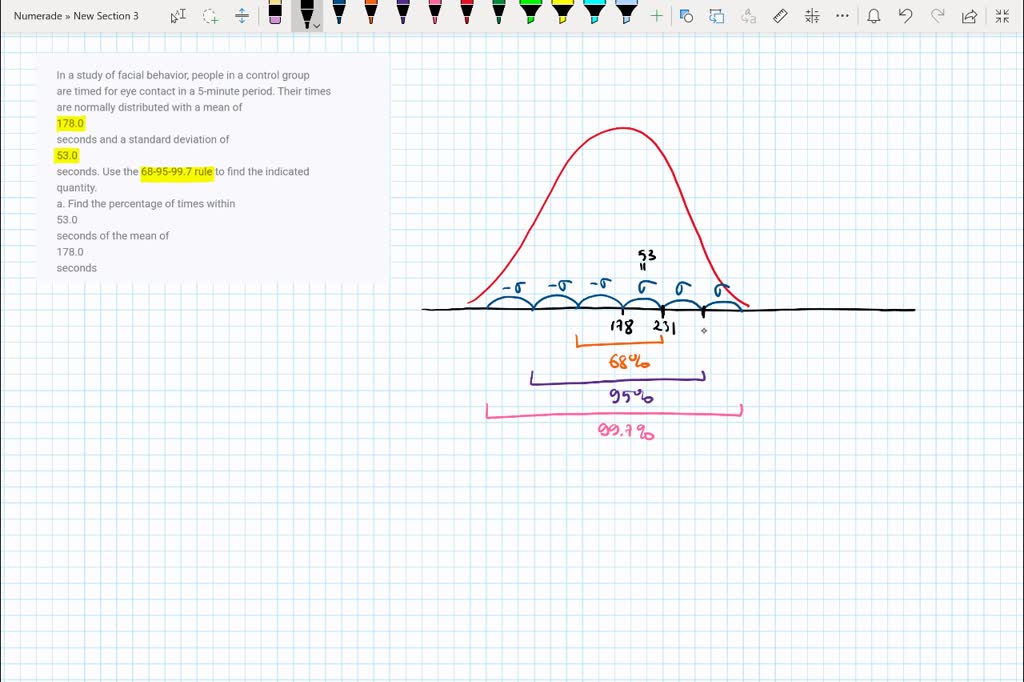The image size is (1024, 682).
Task: Redo the last undone action
Action: coord(937,16)
